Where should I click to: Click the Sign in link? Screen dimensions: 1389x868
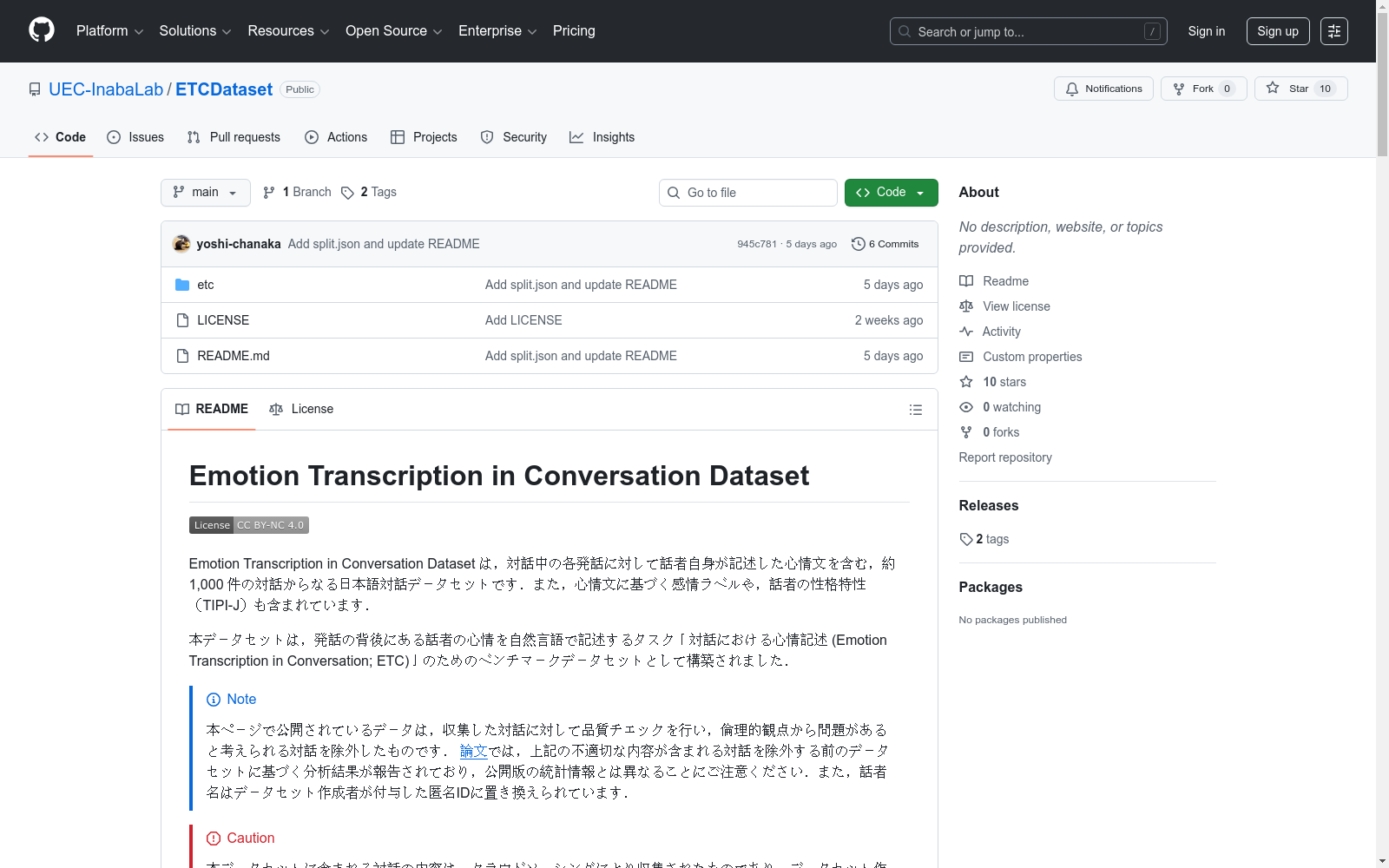[1207, 31]
